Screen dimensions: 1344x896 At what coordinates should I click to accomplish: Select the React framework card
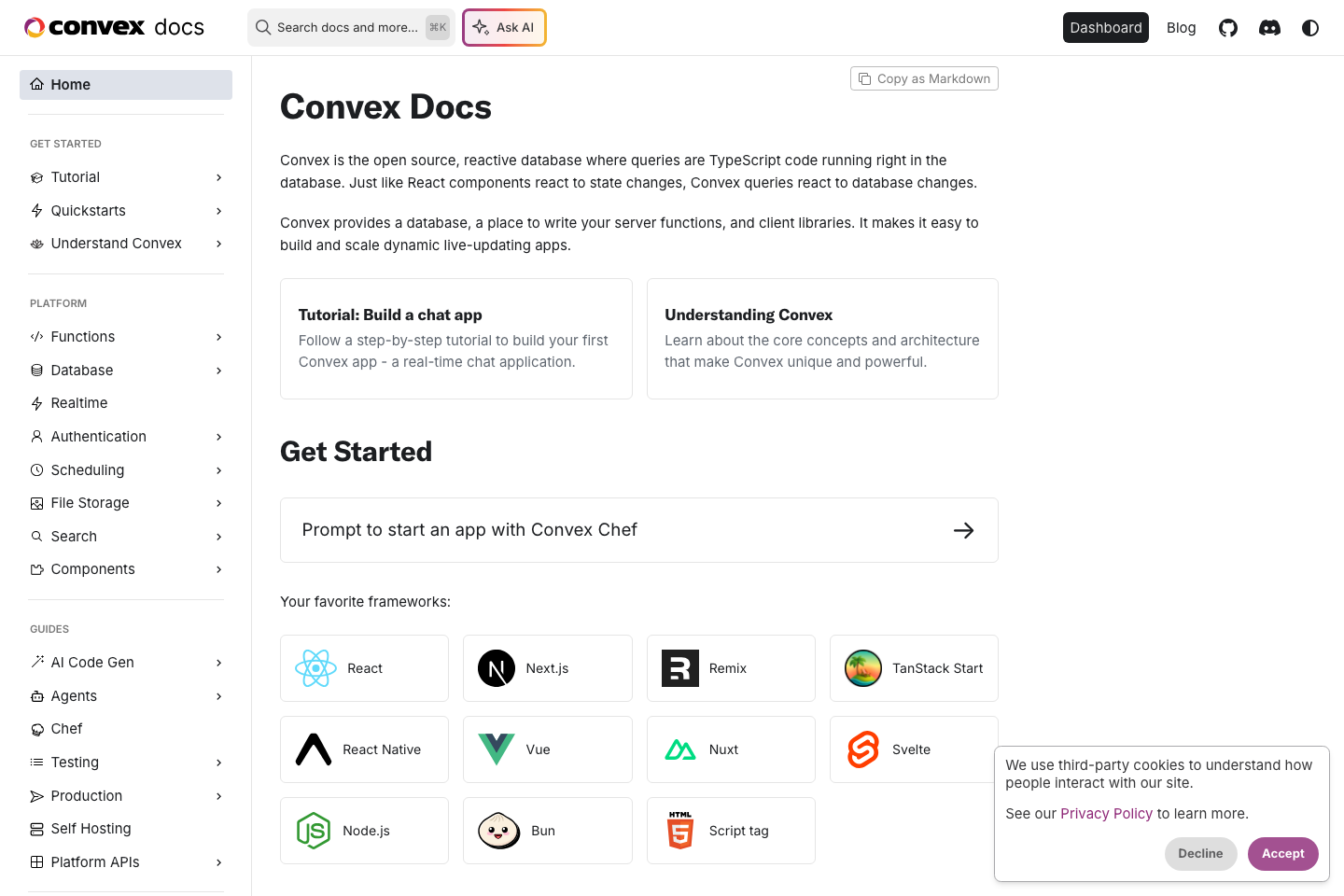(364, 668)
